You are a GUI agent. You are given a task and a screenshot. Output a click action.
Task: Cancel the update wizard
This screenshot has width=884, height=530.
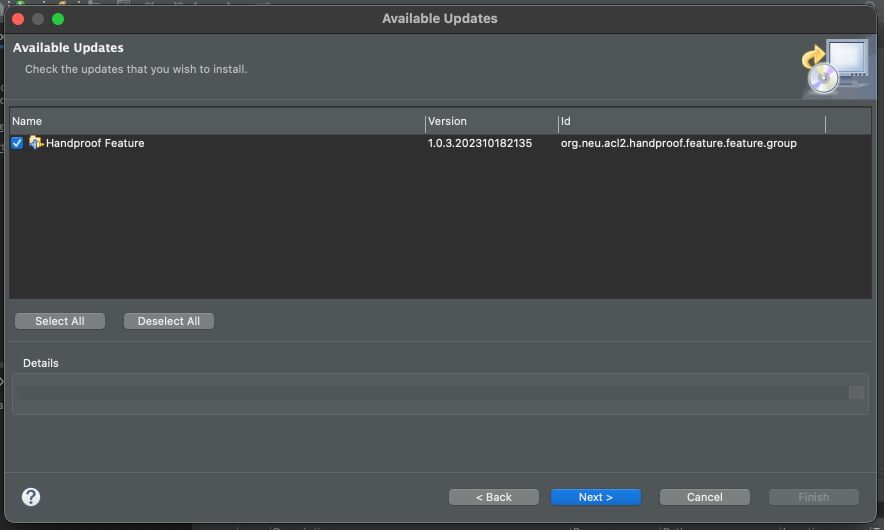(705, 497)
